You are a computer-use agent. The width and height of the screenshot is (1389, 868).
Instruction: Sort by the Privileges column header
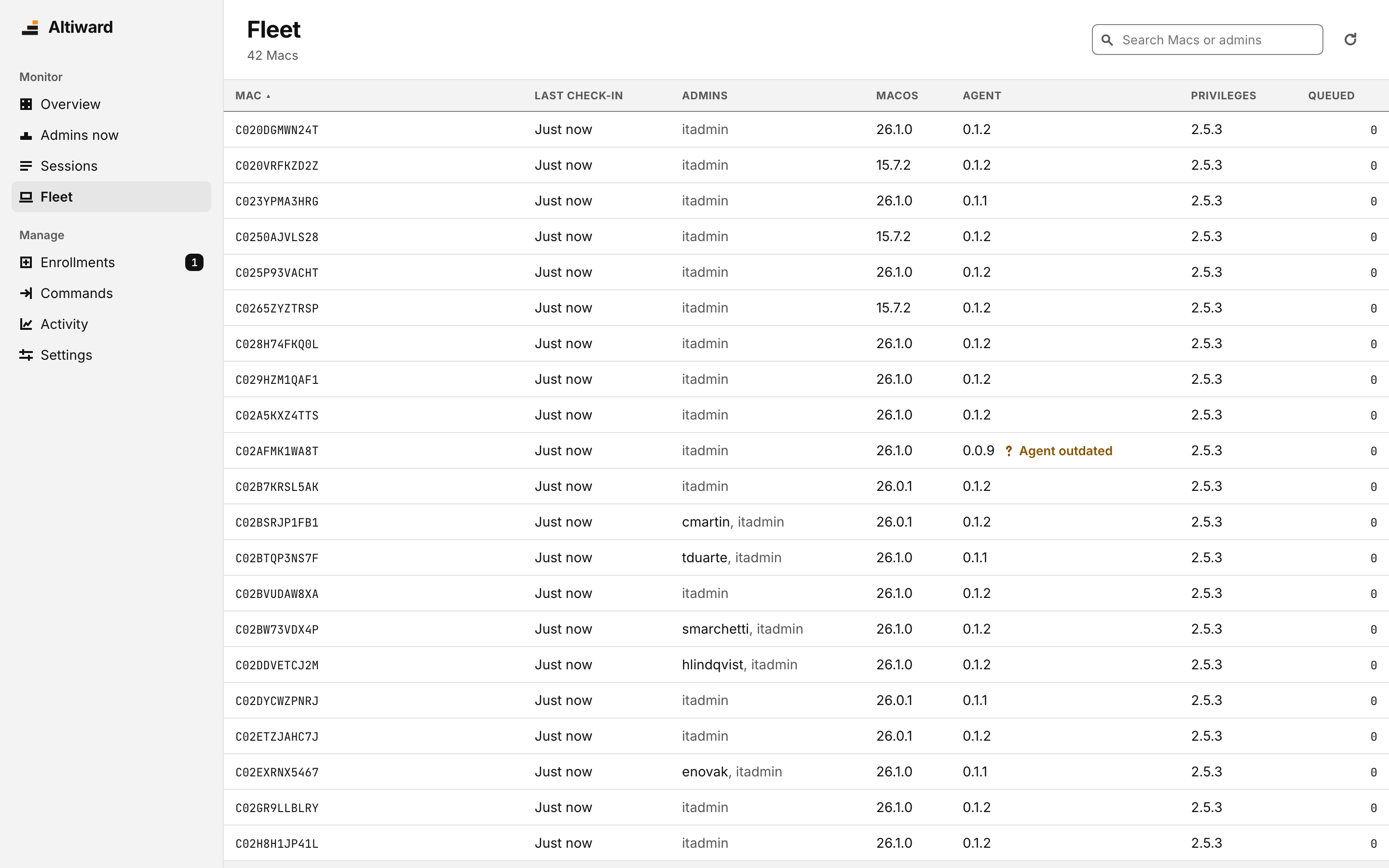click(1223, 96)
